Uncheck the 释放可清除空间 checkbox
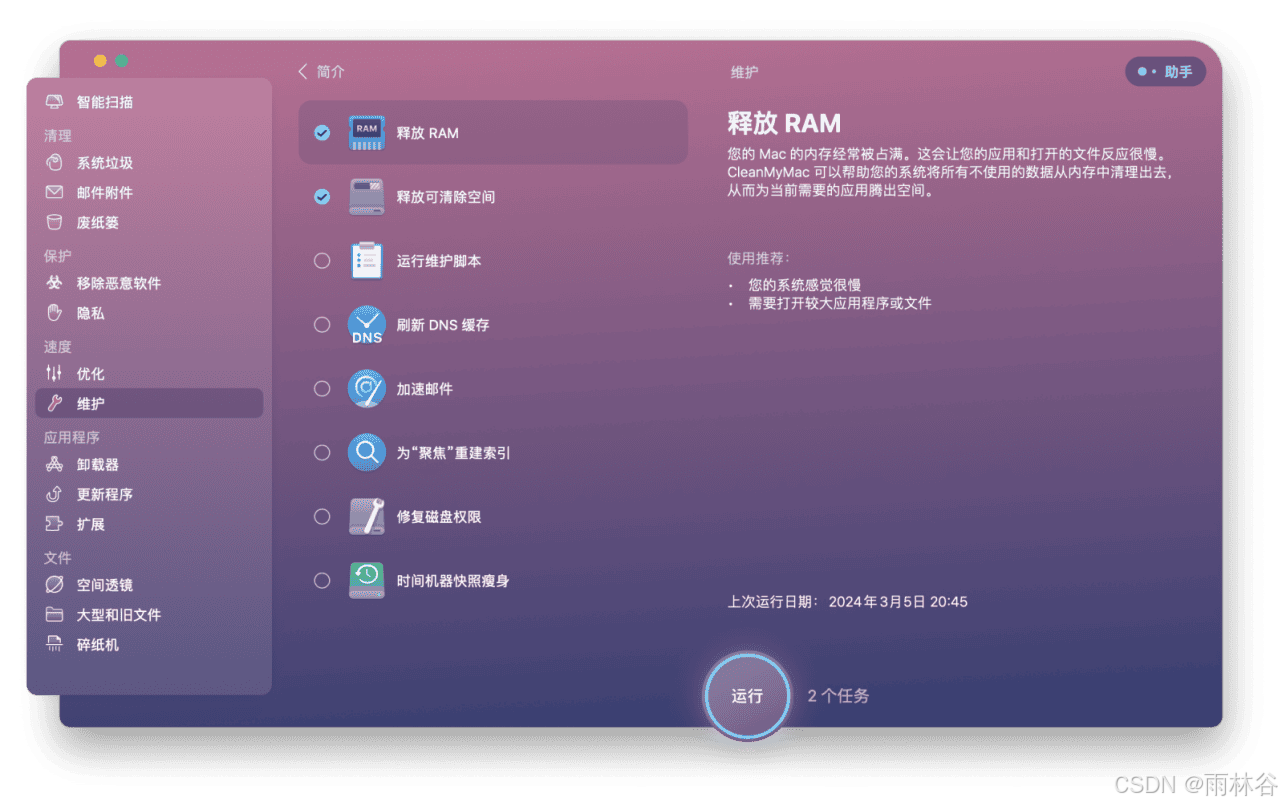 (x=322, y=197)
